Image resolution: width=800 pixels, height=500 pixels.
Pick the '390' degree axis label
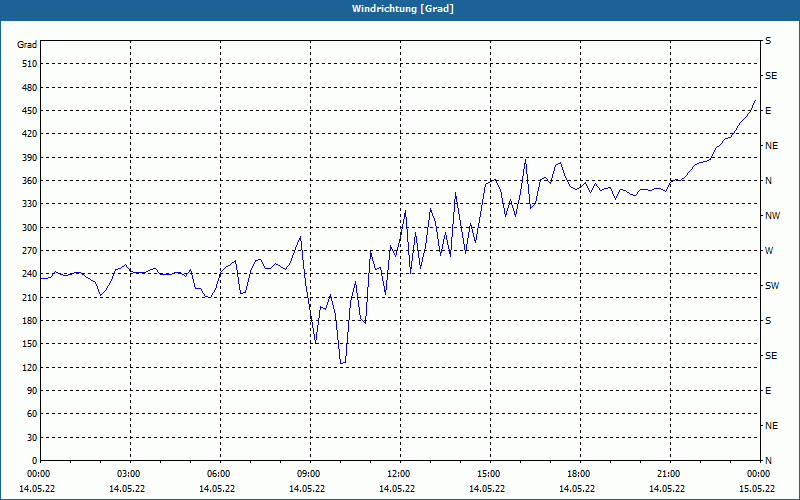click(x=30, y=157)
